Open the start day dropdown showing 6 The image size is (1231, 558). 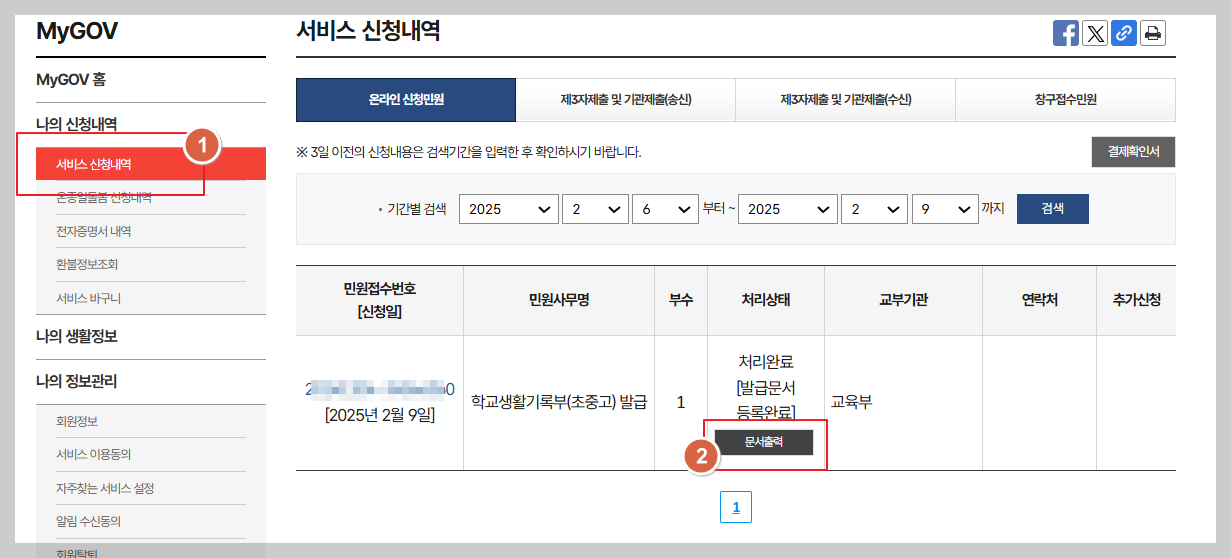pos(665,209)
